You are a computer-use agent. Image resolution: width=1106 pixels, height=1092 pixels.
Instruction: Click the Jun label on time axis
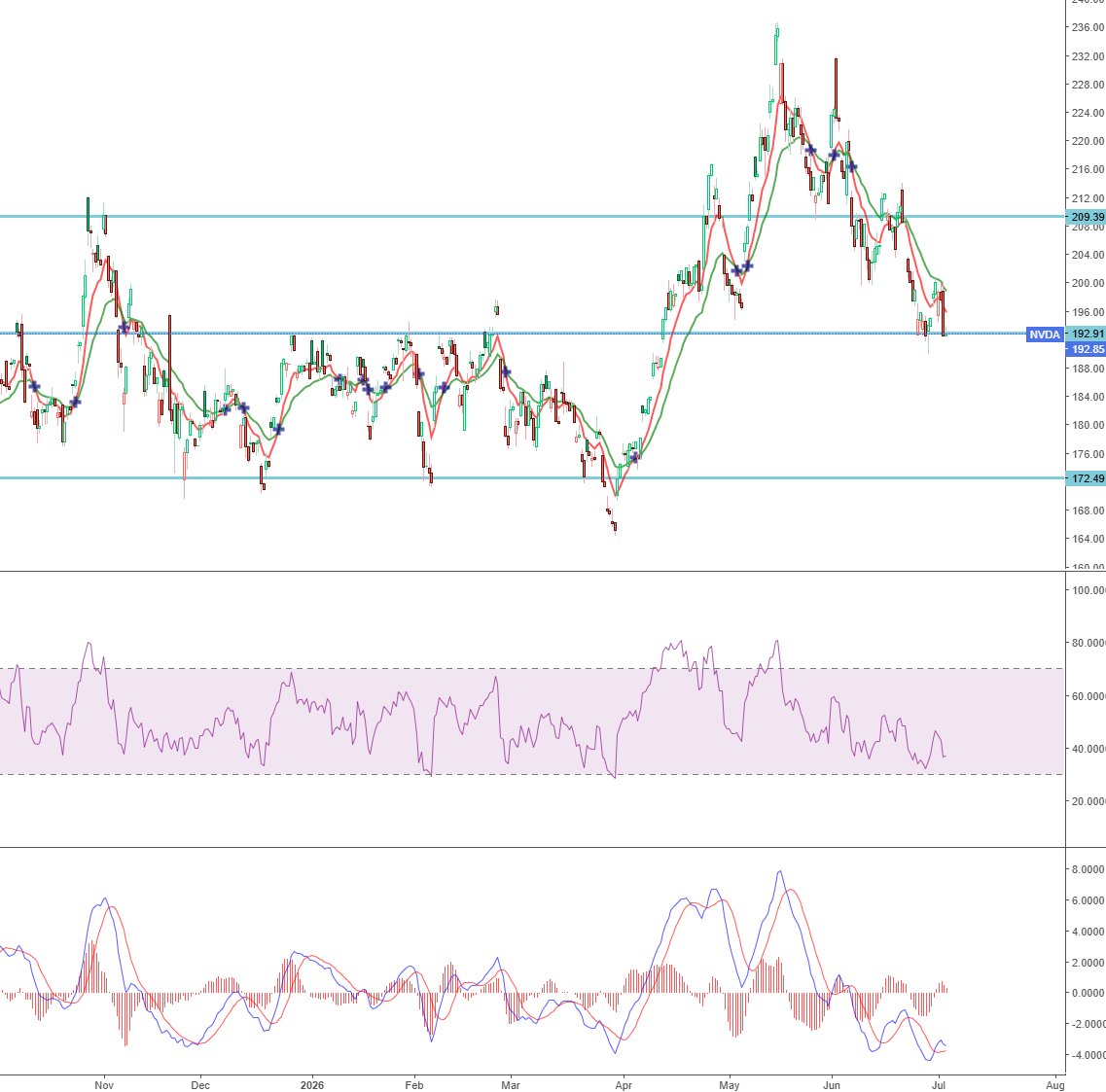(832, 1085)
